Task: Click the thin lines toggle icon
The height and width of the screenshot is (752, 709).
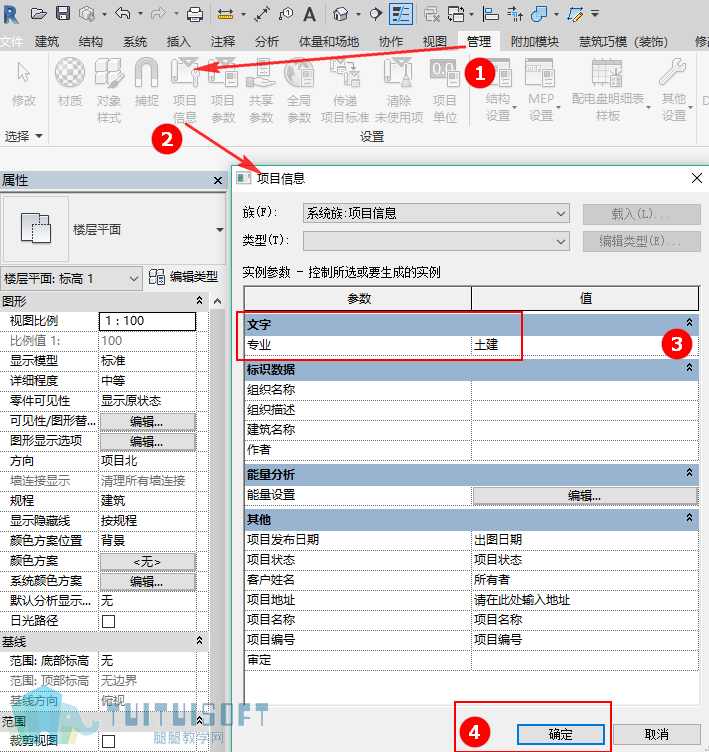Action: click(401, 14)
